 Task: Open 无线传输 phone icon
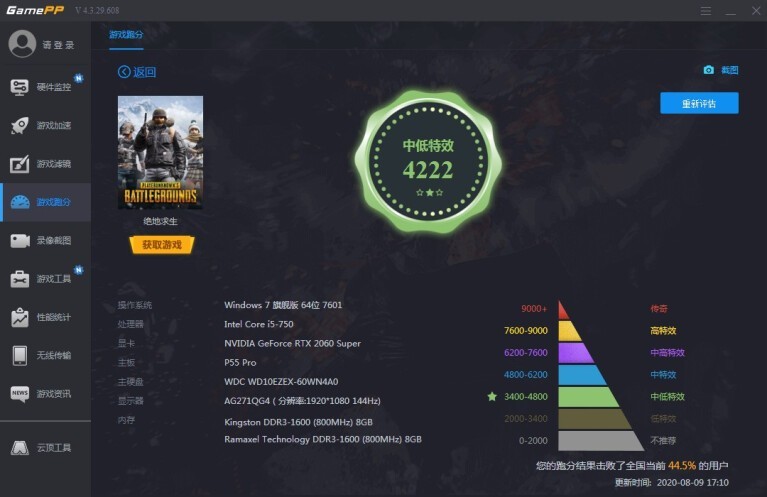click(20, 356)
